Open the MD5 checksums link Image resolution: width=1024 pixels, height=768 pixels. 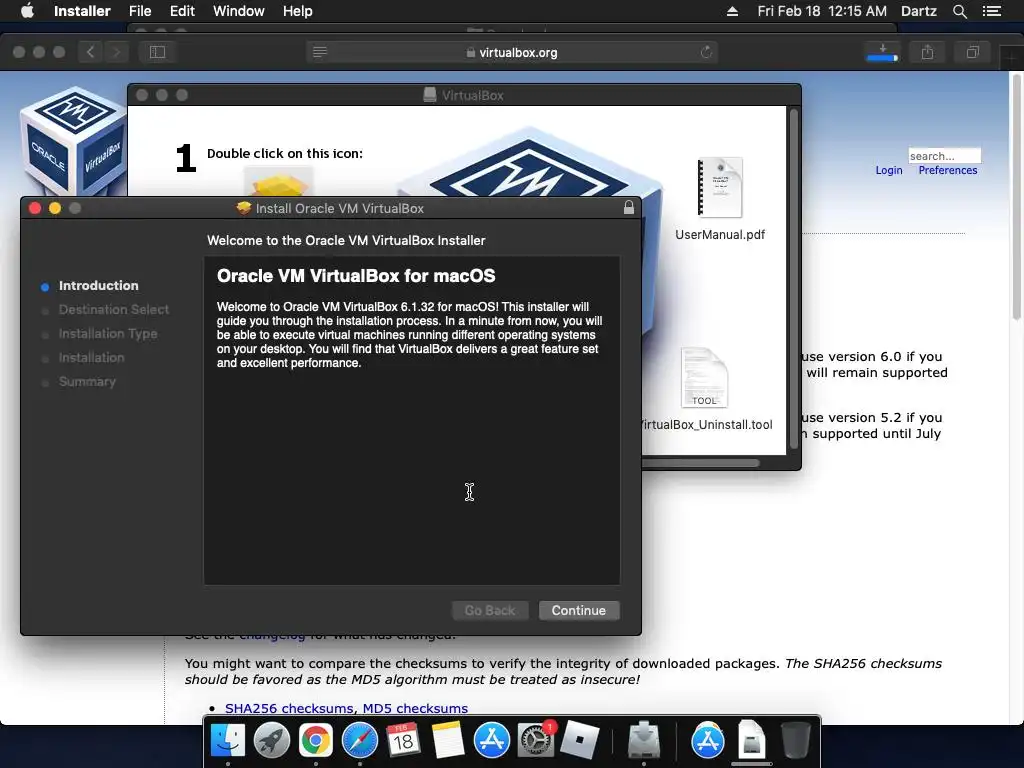point(415,708)
